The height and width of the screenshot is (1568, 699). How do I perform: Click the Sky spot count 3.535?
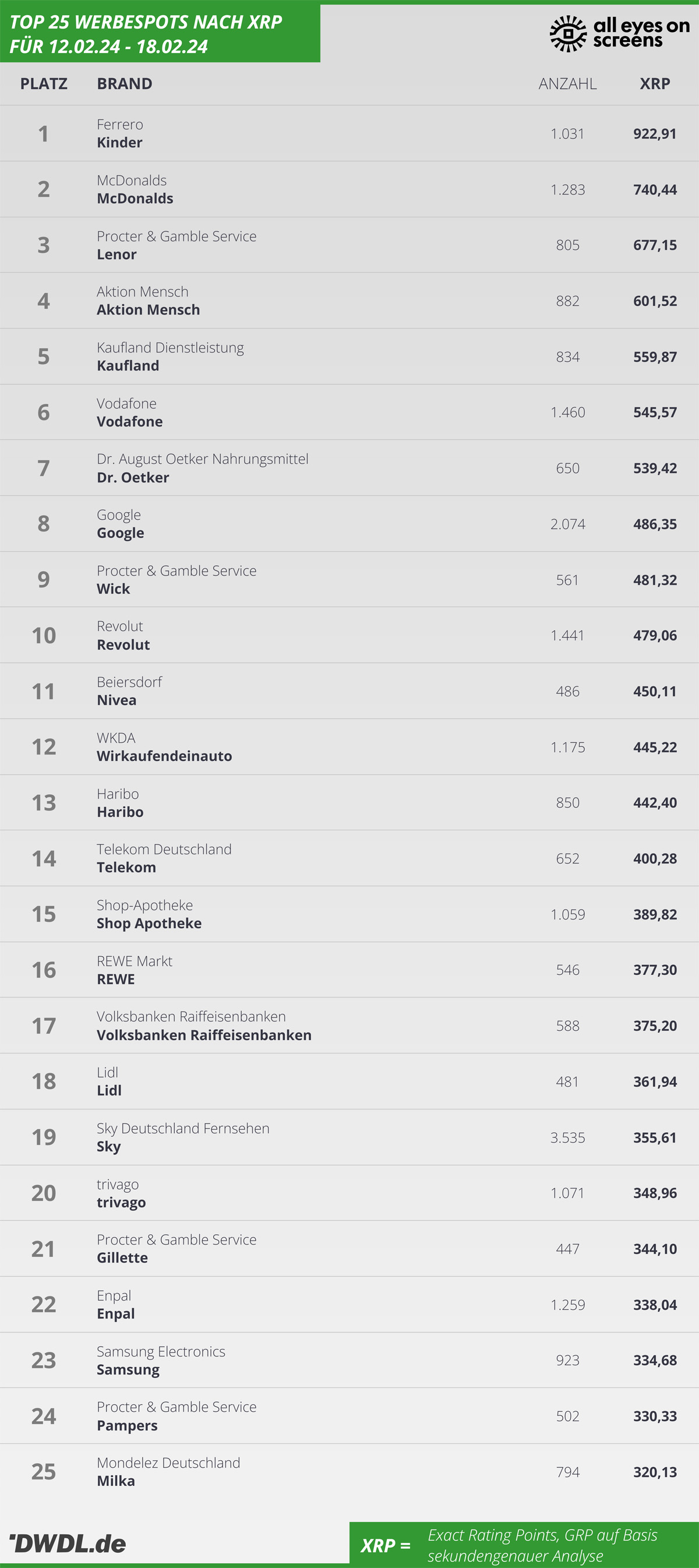click(x=567, y=1137)
